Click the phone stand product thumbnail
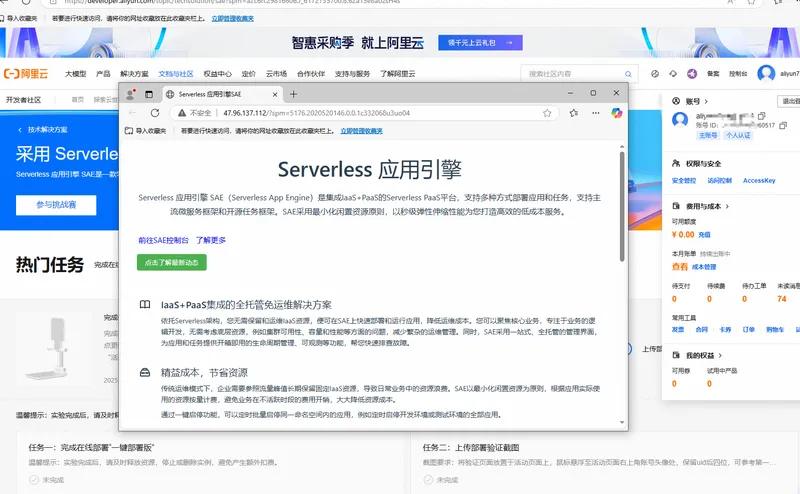 pos(55,350)
